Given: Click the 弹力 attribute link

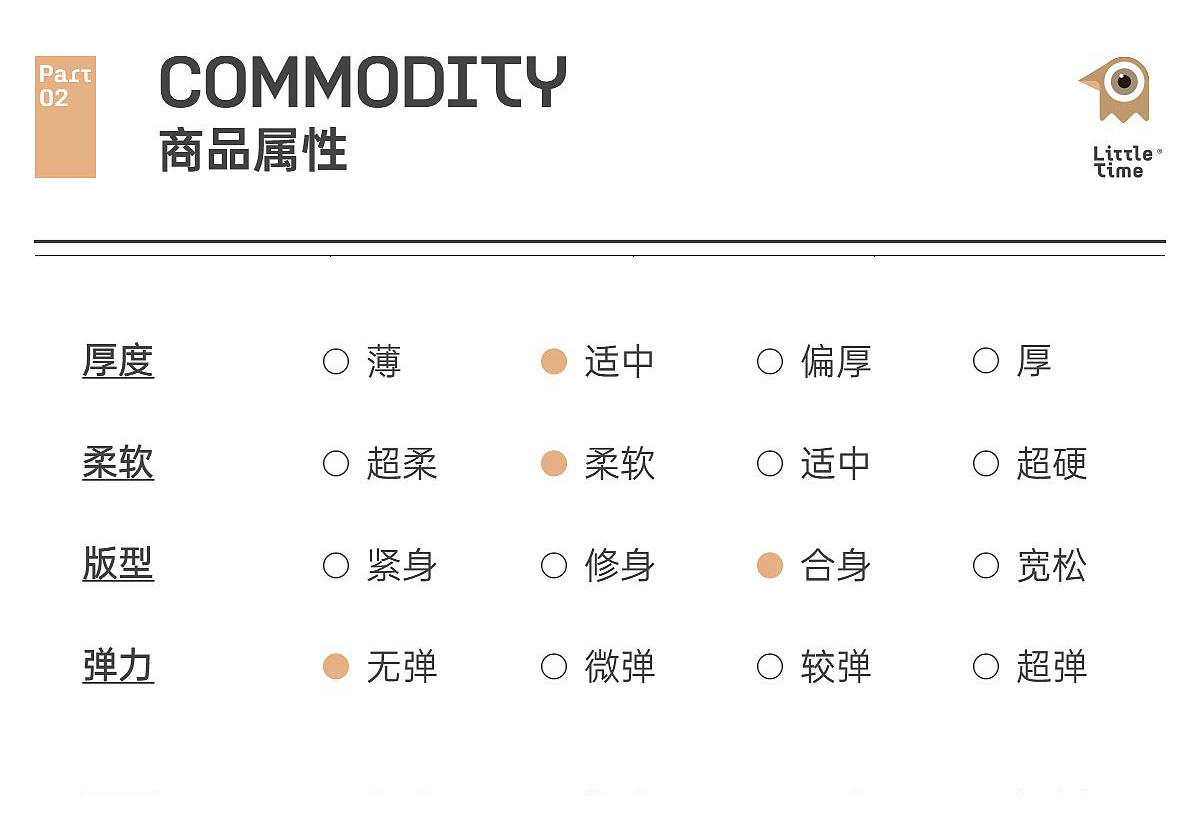Looking at the screenshot, I should pyautogui.click(x=118, y=666).
